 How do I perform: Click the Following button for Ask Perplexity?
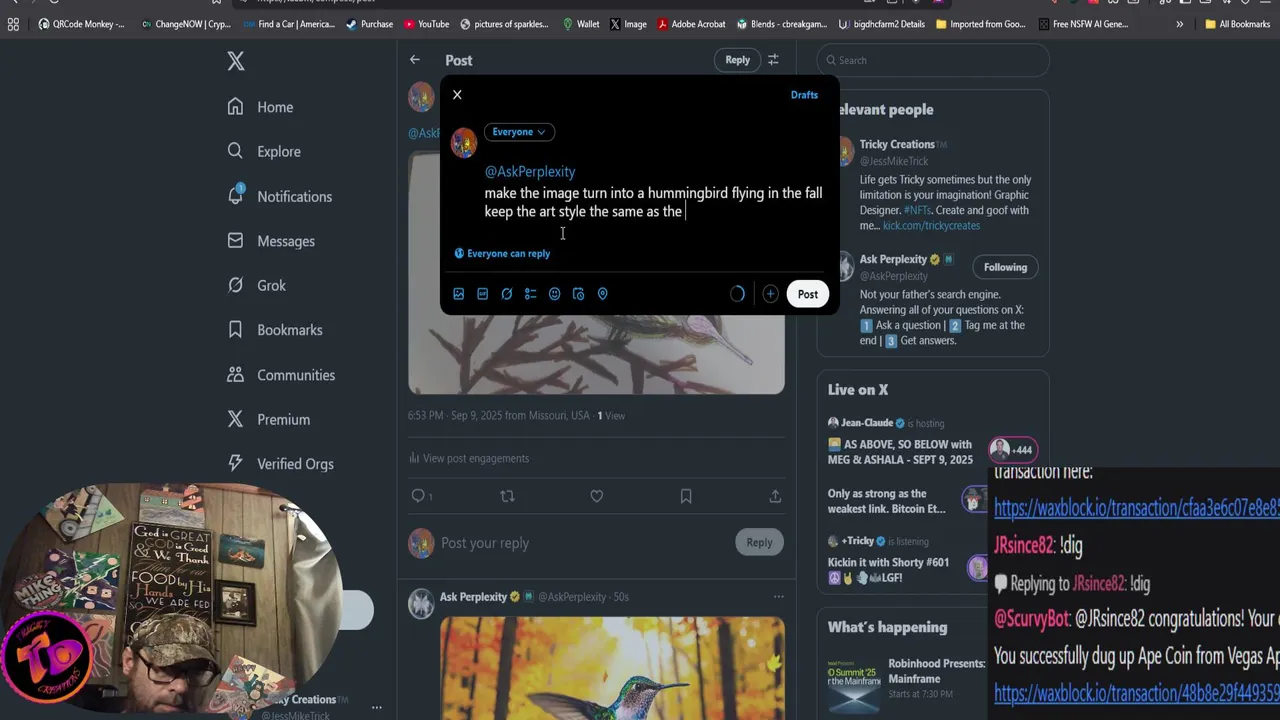click(1005, 267)
